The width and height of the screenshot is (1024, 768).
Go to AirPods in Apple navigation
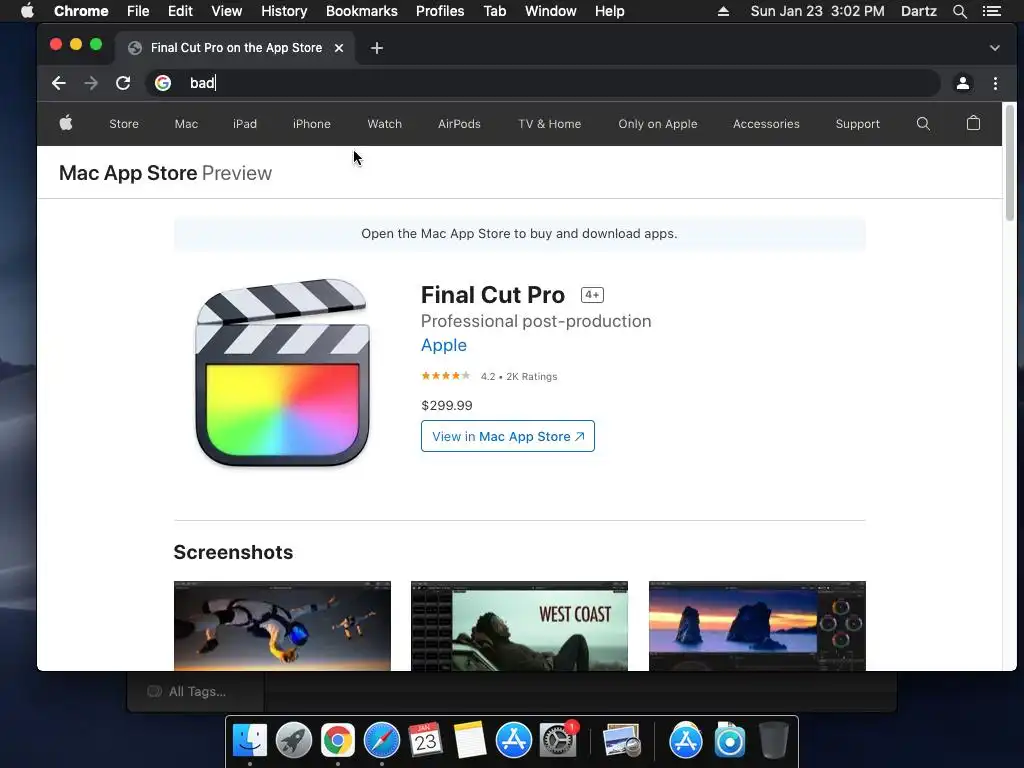click(459, 123)
